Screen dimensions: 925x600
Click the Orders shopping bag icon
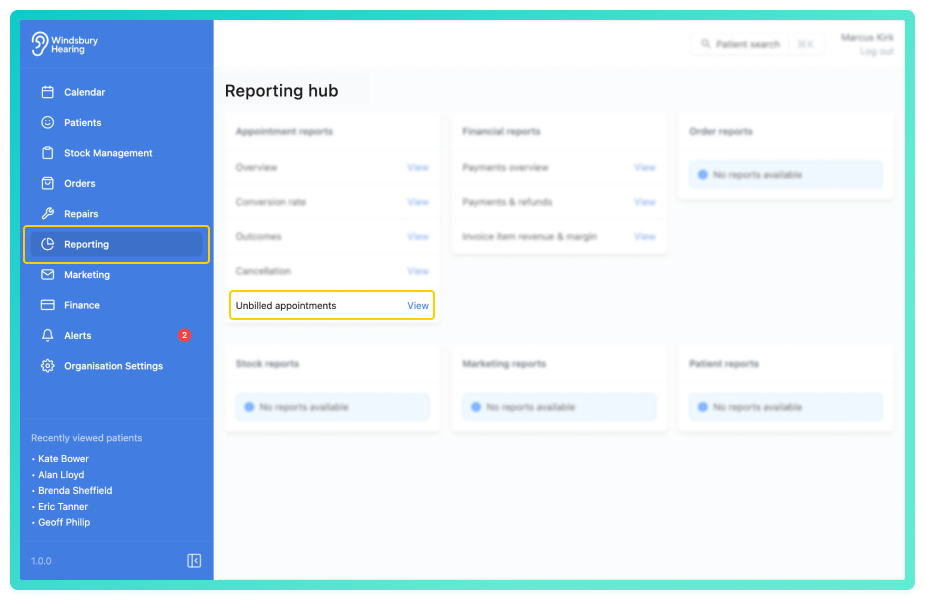(x=48, y=183)
